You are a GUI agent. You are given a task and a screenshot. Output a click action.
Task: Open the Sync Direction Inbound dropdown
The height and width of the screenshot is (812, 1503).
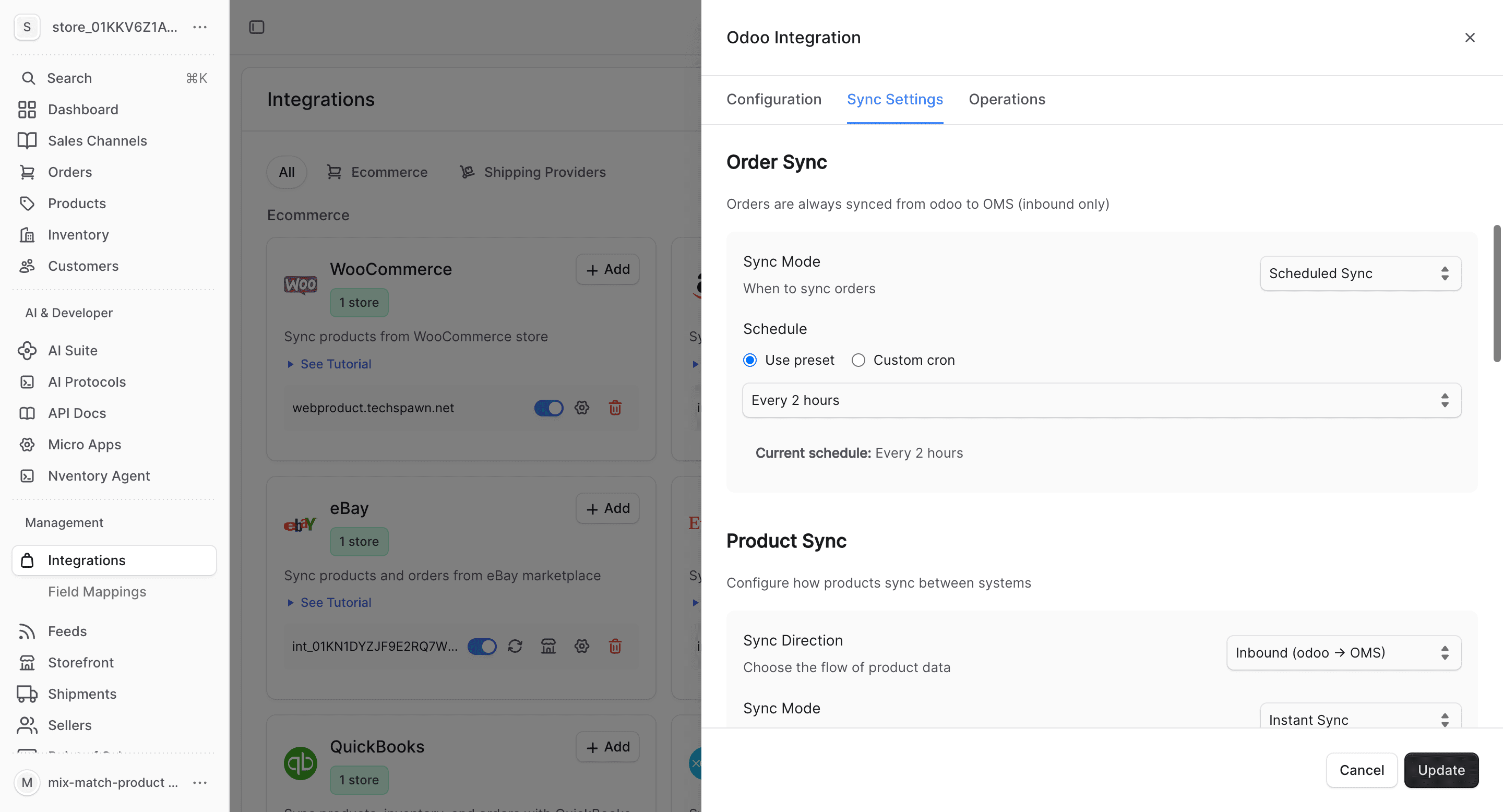pos(1344,653)
